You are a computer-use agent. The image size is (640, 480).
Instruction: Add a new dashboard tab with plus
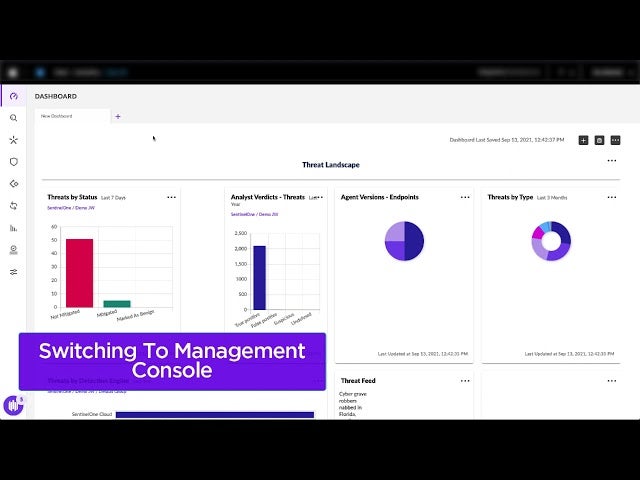click(117, 116)
